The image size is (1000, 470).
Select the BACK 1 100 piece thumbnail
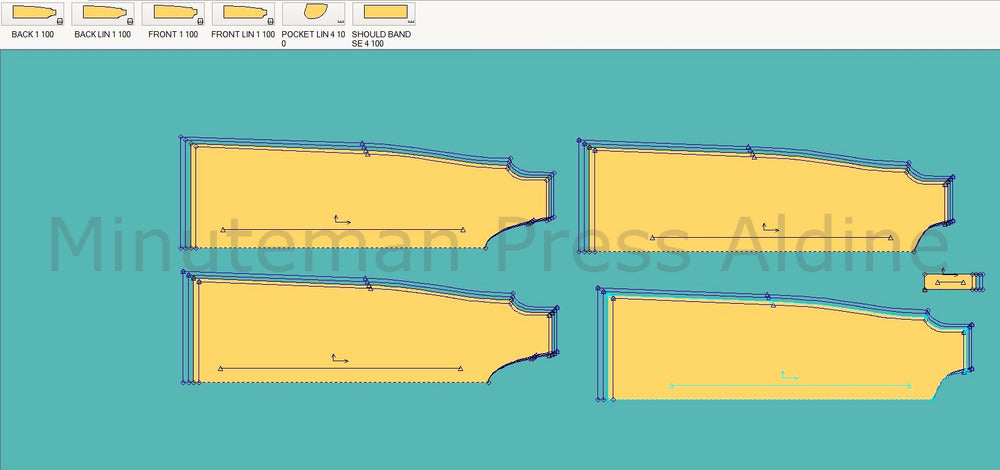[x=33, y=14]
